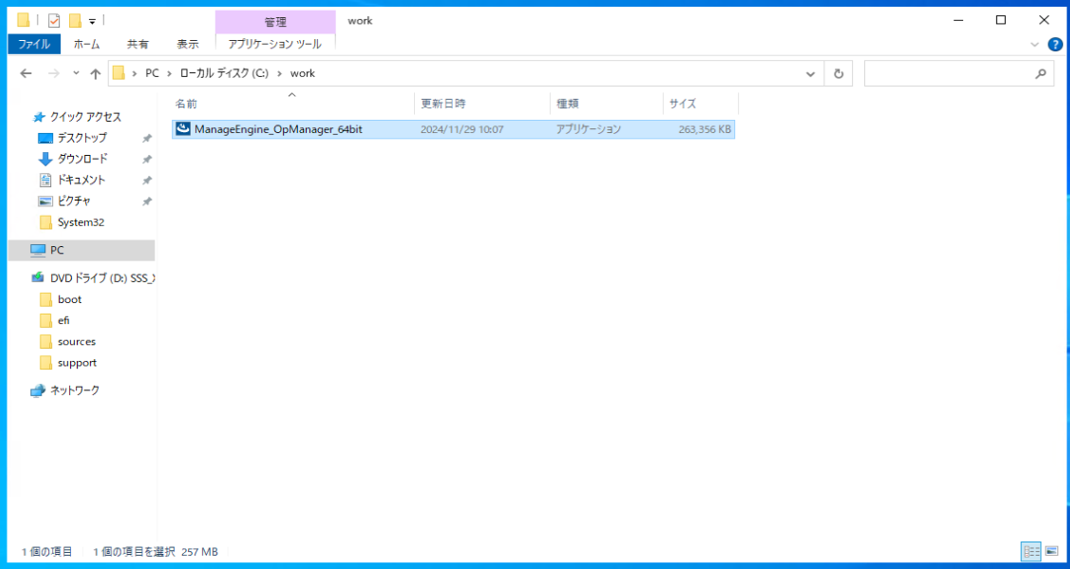1070x569 pixels.
Task: Click the ManageEngine_OpManager_64bit application icon
Action: [182, 129]
